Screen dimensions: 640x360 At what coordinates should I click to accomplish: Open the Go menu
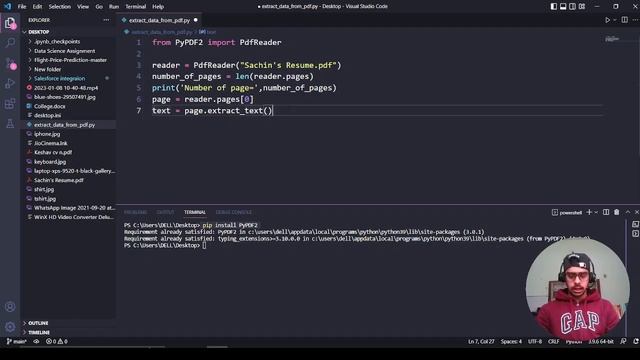(99, 7)
